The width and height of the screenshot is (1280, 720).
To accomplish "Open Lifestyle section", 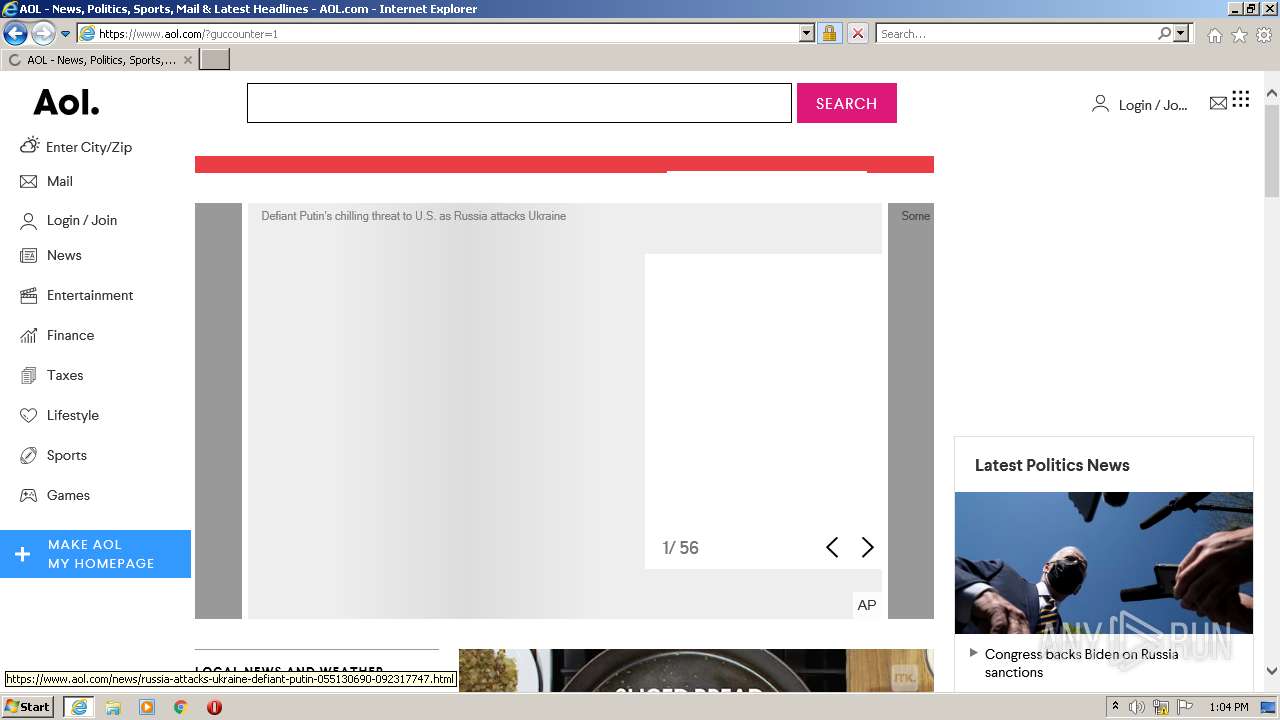I will click(x=73, y=415).
